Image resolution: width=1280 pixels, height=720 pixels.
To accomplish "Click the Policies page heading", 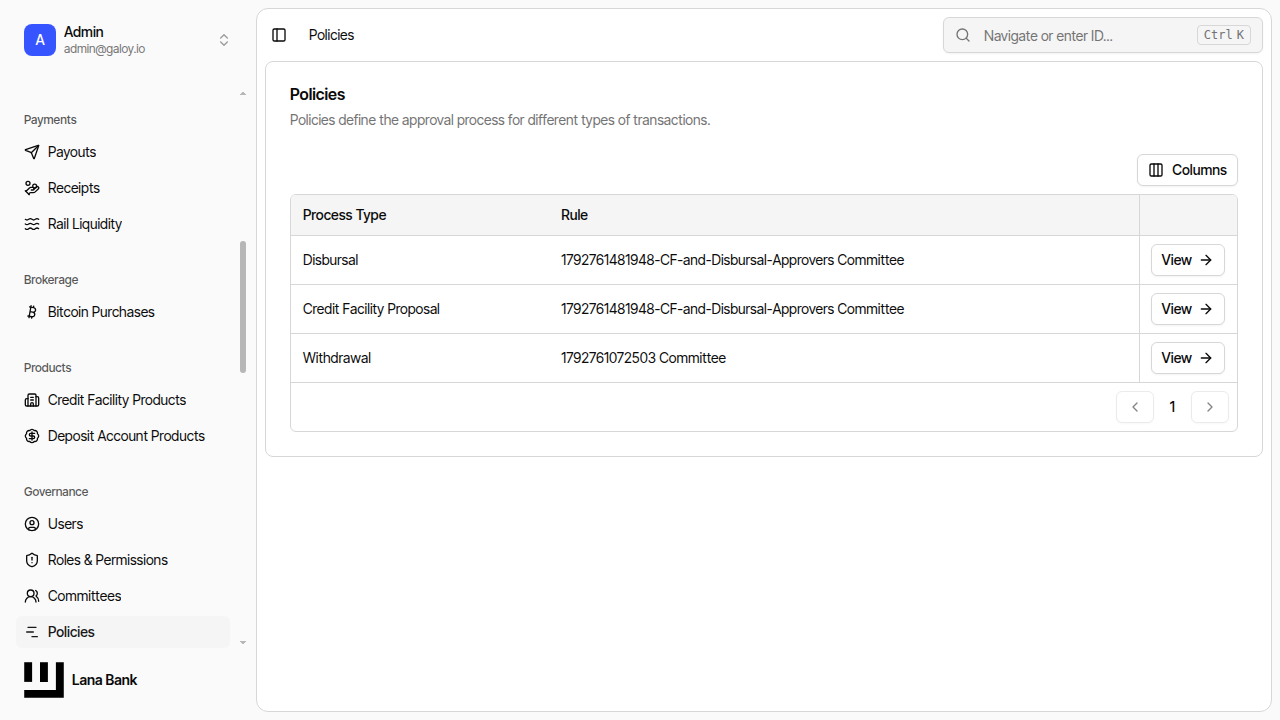I will click(317, 94).
